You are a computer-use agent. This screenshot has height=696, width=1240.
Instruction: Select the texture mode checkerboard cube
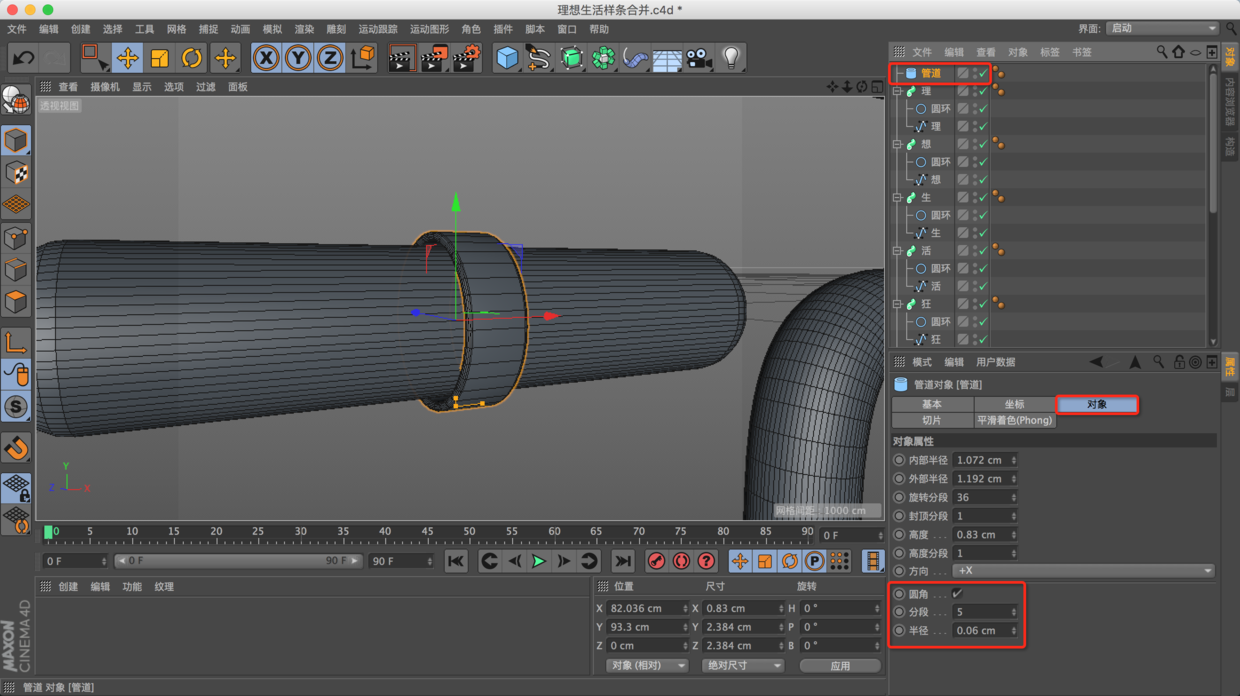tap(16, 172)
